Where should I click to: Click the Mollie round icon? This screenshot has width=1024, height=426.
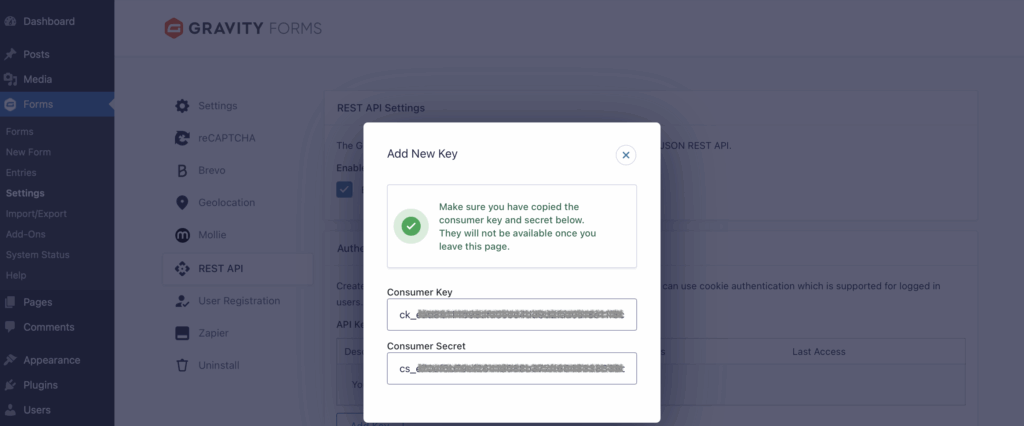coord(182,235)
